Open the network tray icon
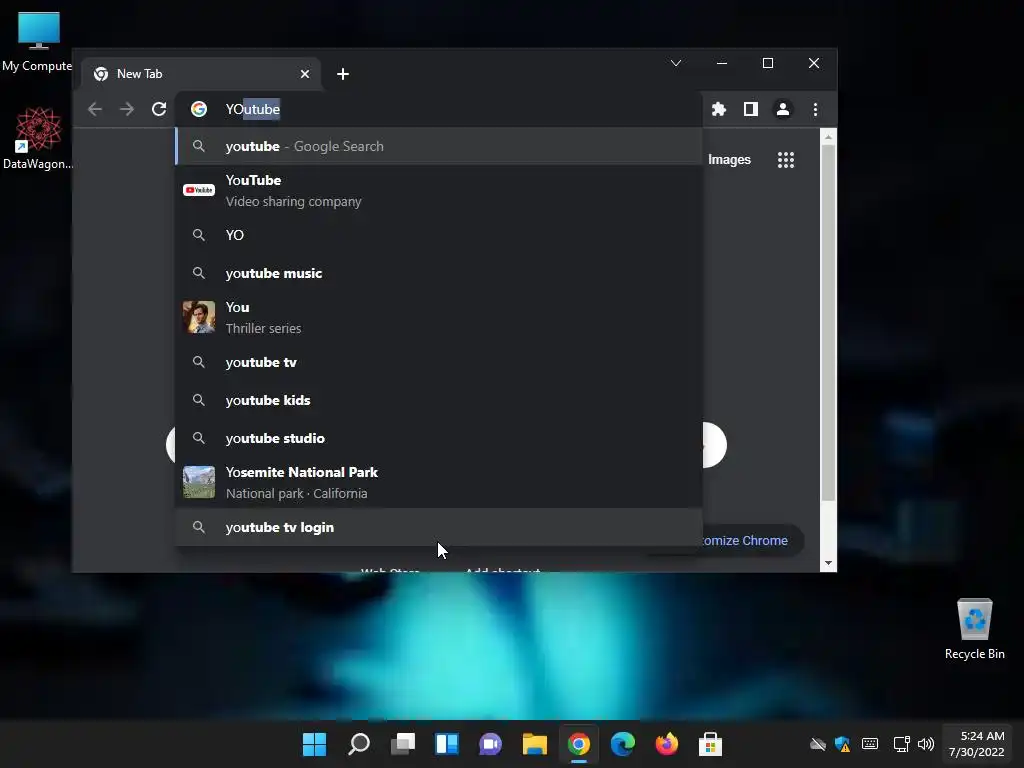 [x=901, y=744]
